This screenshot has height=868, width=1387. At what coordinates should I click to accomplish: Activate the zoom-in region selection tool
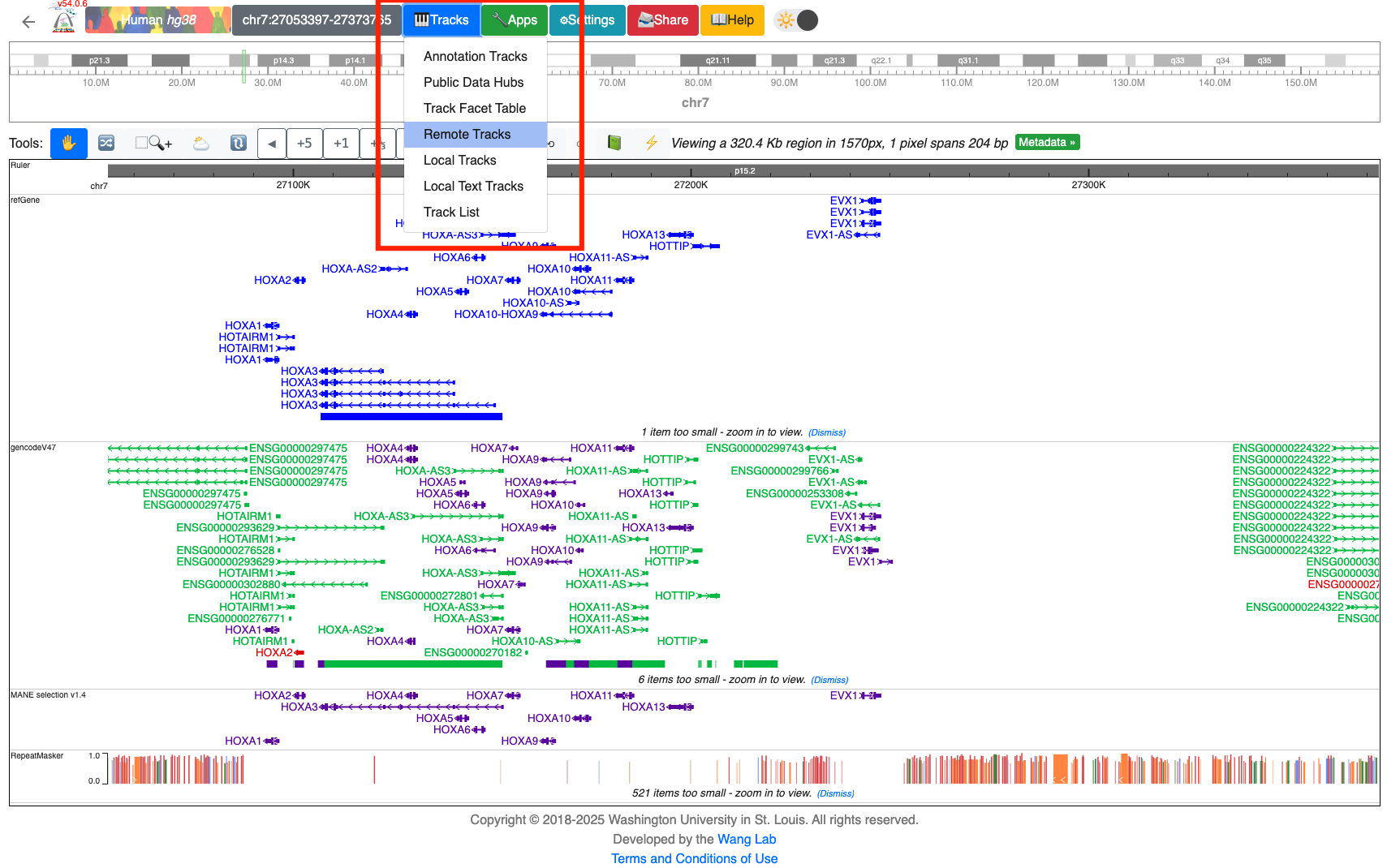(x=153, y=144)
